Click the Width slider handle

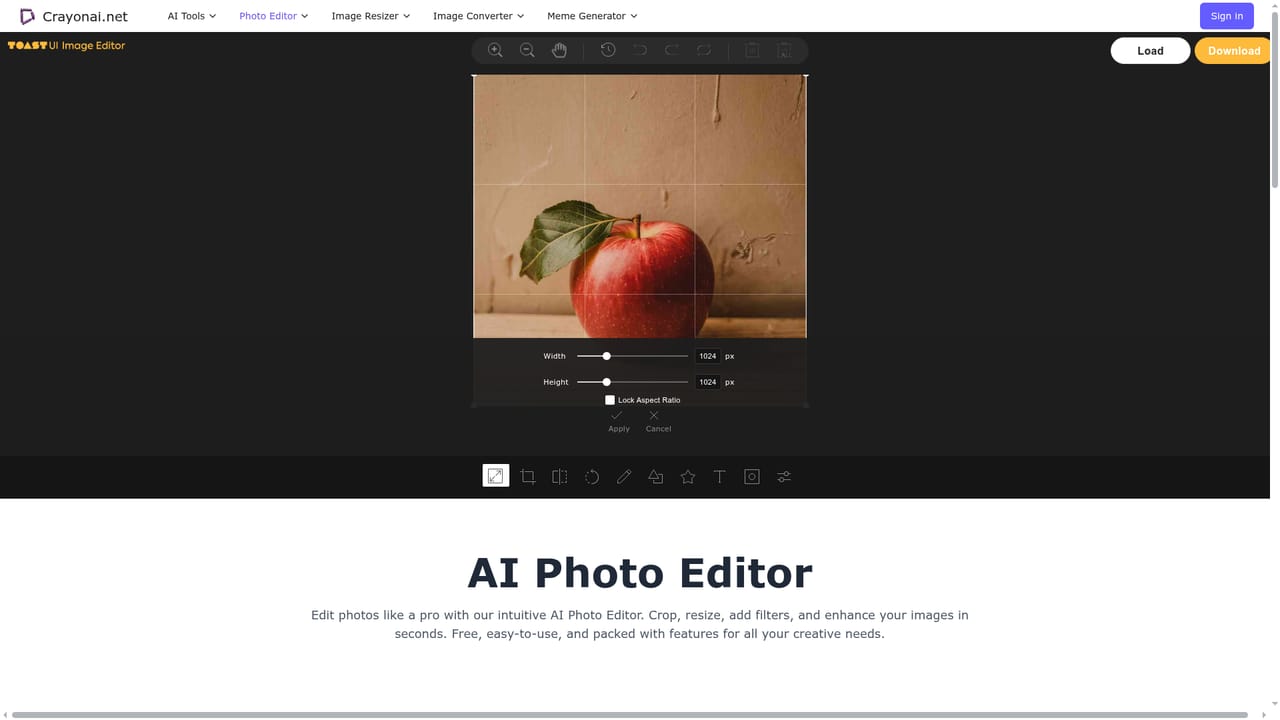tap(606, 356)
